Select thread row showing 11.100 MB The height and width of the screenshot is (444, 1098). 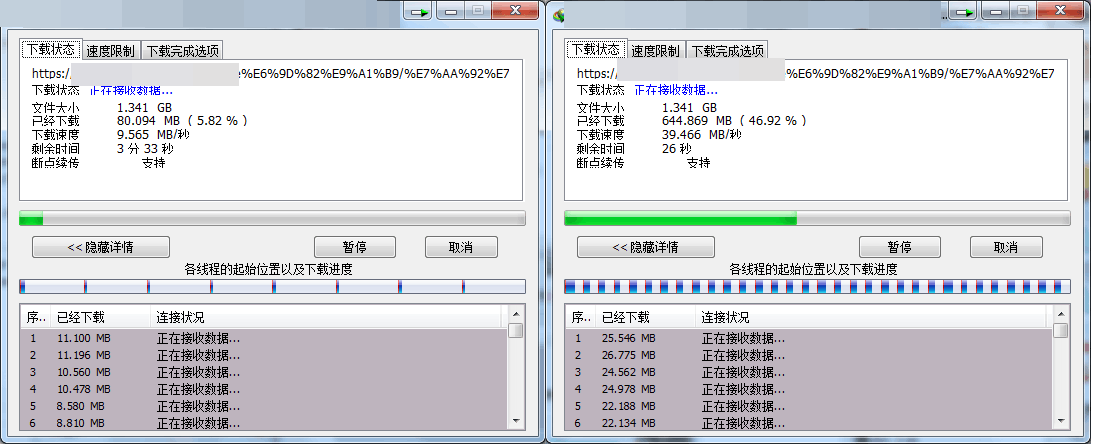click(263, 338)
